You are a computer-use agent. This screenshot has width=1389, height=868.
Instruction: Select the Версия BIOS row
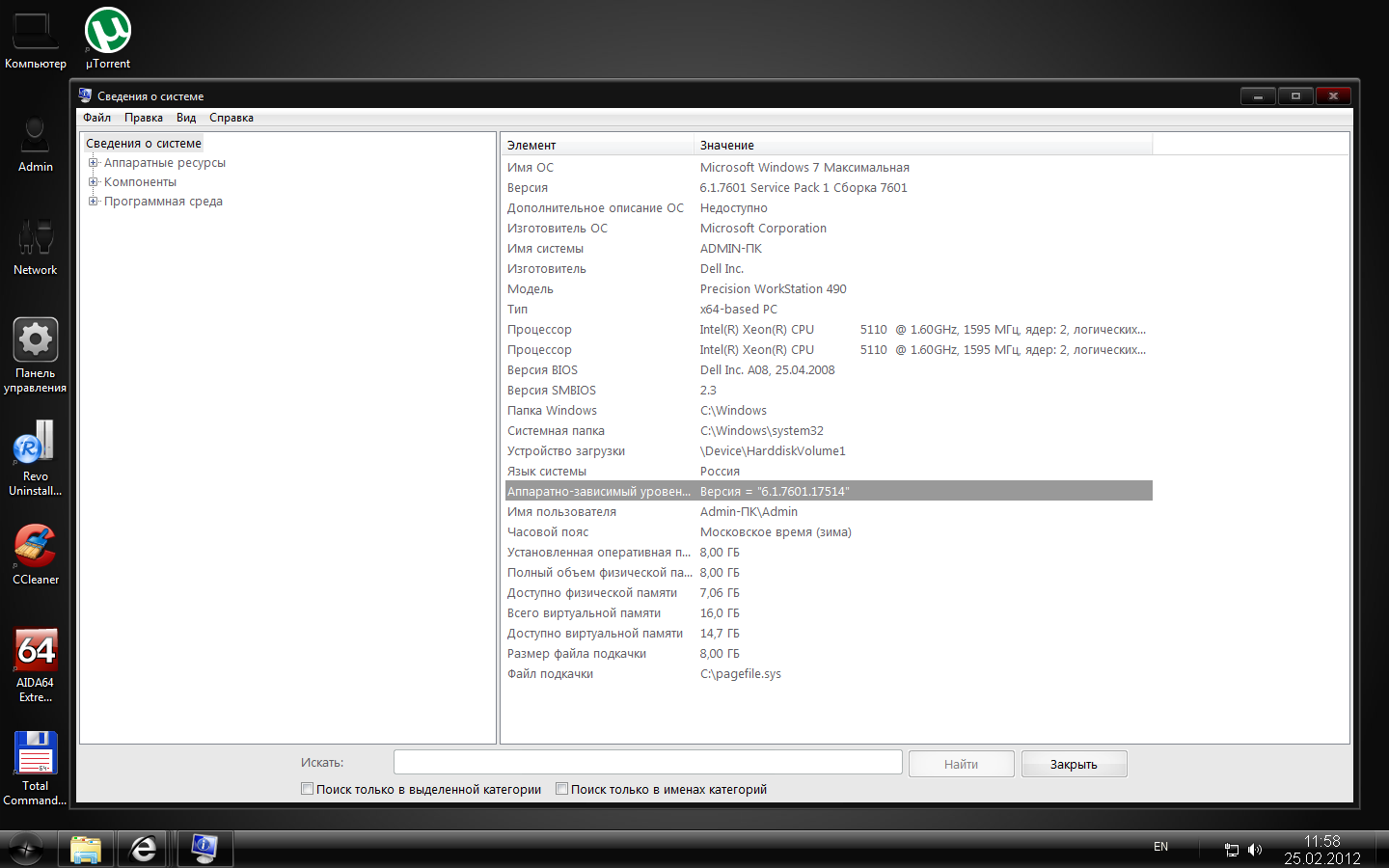coord(828,369)
